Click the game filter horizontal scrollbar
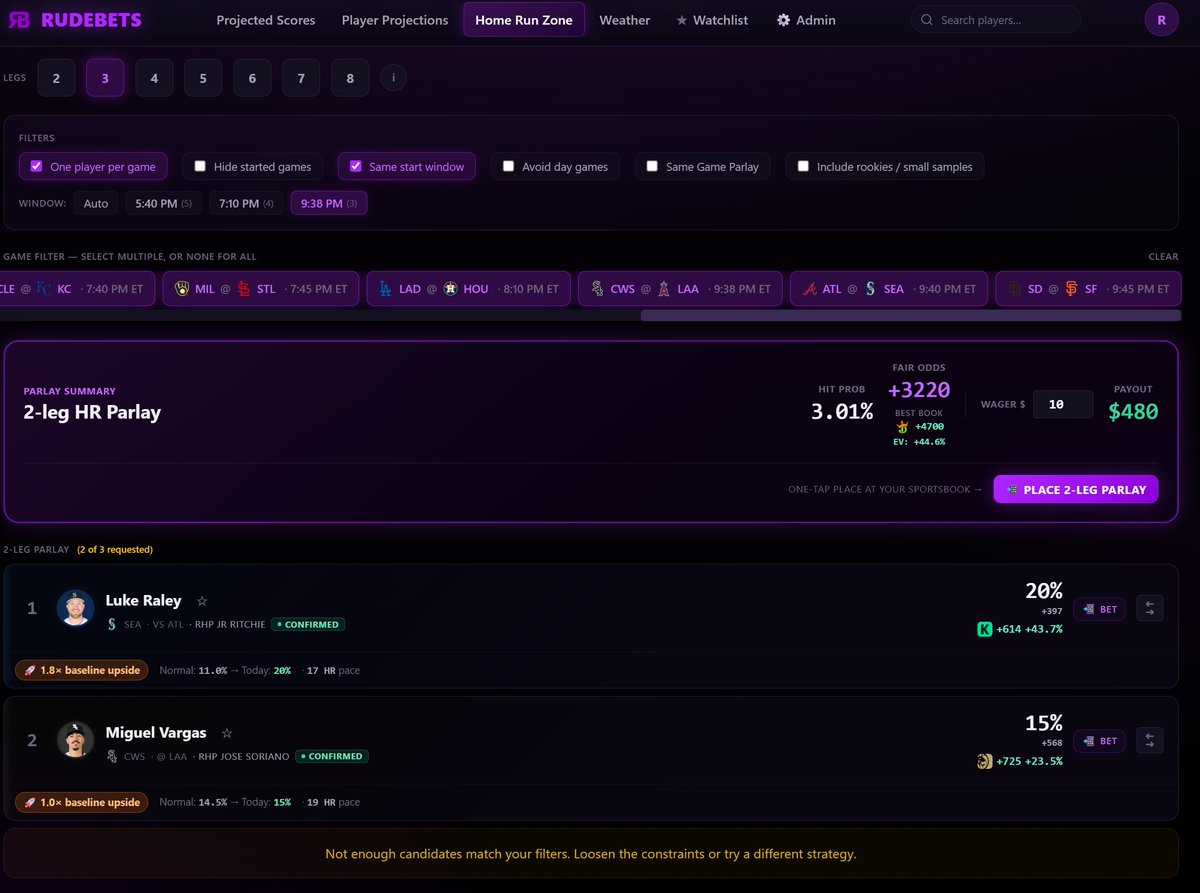The width and height of the screenshot is (1200, 893). (x=911, y=315)
